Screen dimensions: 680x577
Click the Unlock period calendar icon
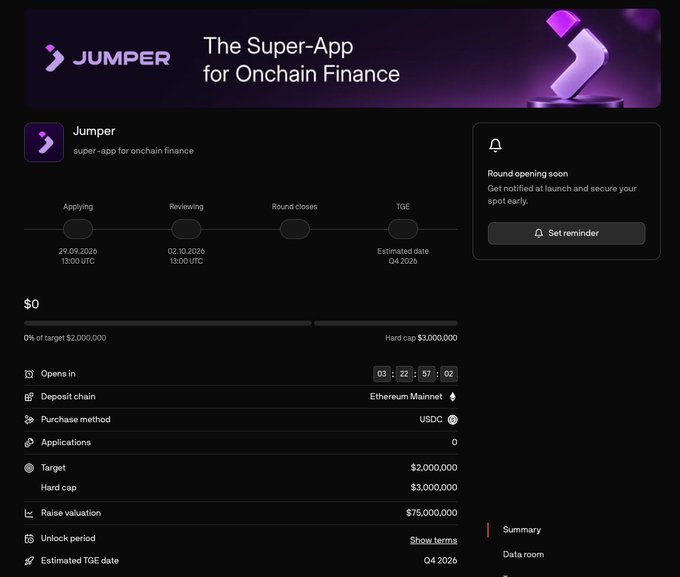pyautogui.click(x=29, y=539)
